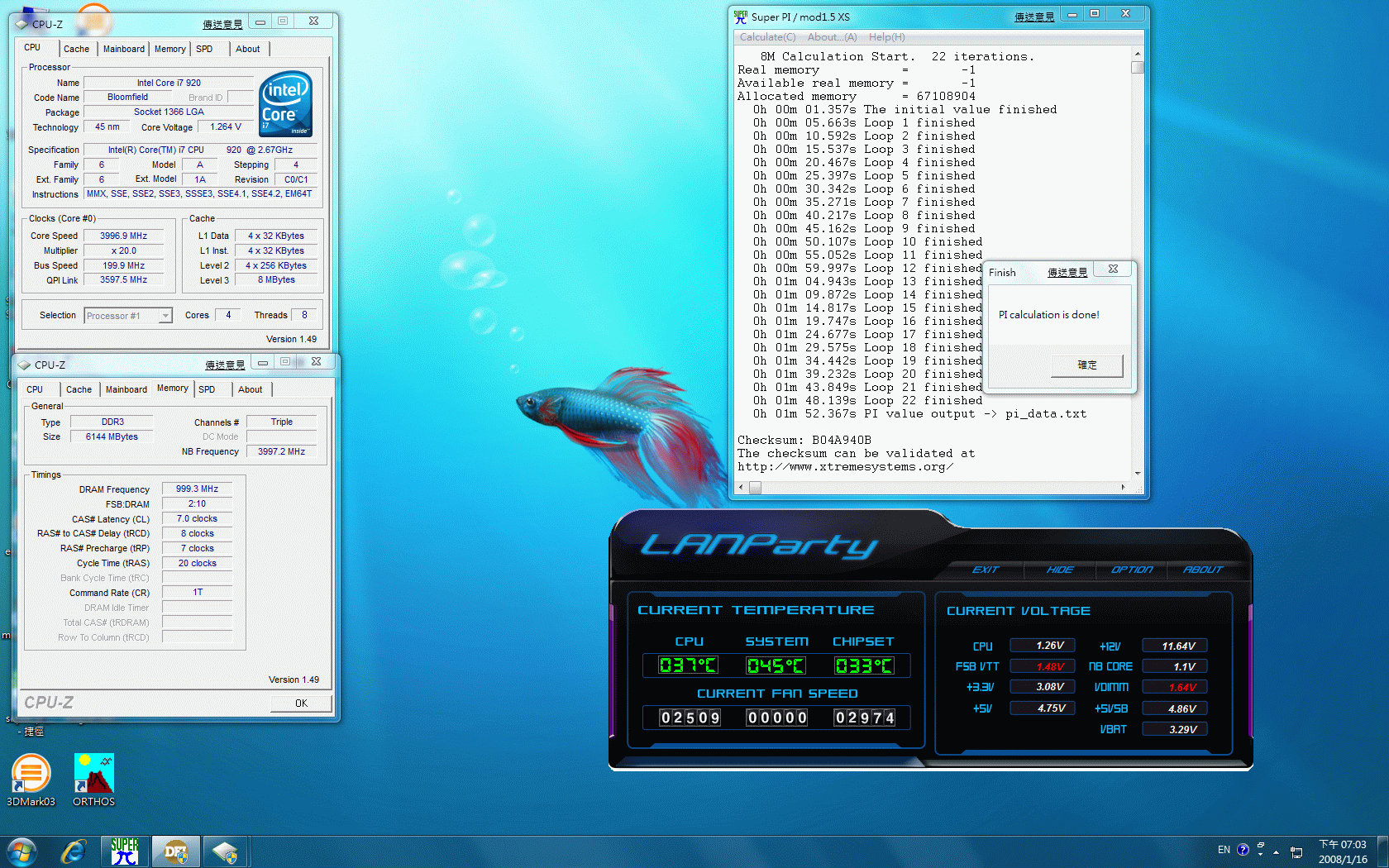Open About menu in Super PI

pos(832,37)
